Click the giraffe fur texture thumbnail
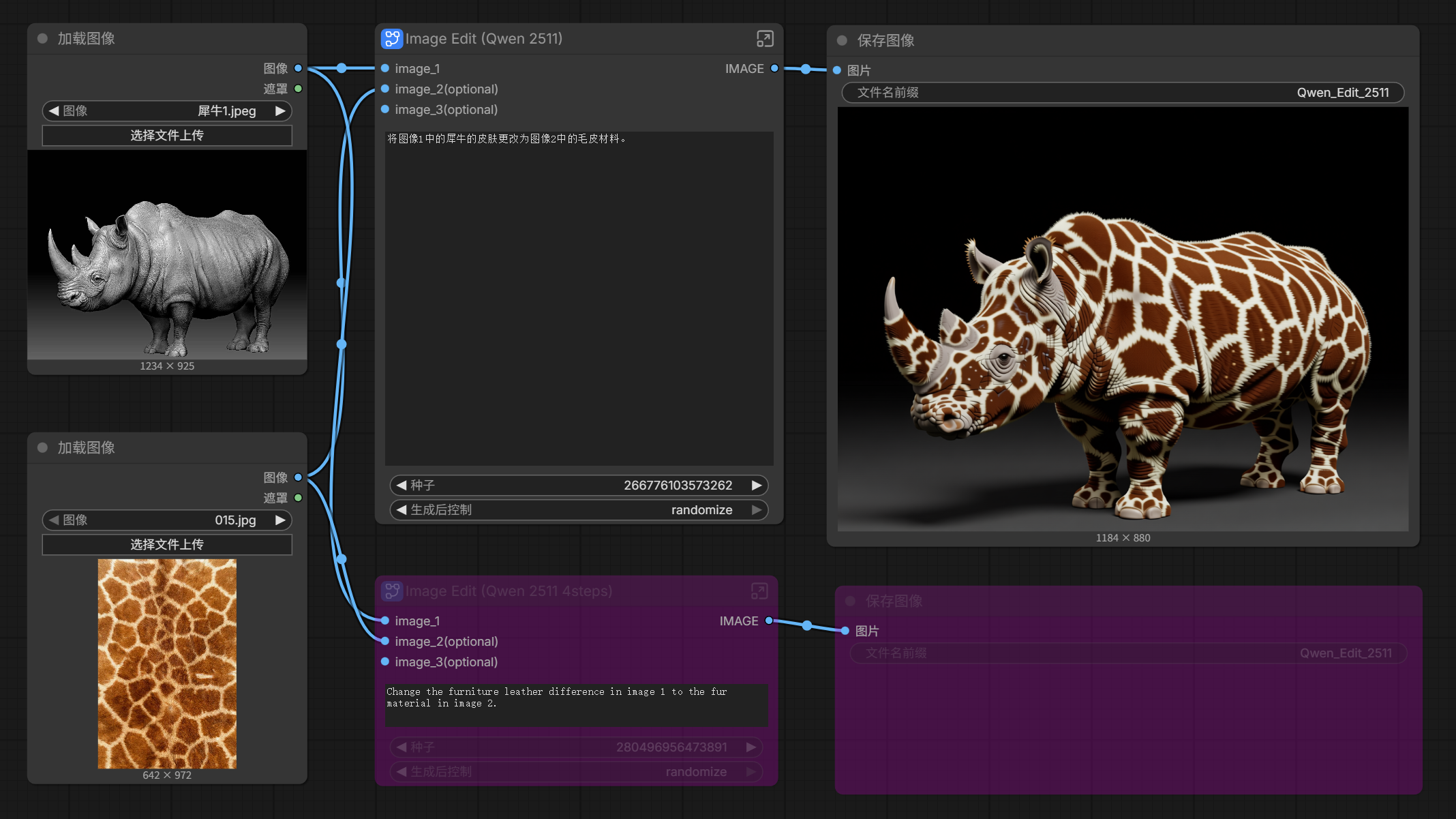Viewport: 1456px width, 819px height. click(x=167, y=664)
